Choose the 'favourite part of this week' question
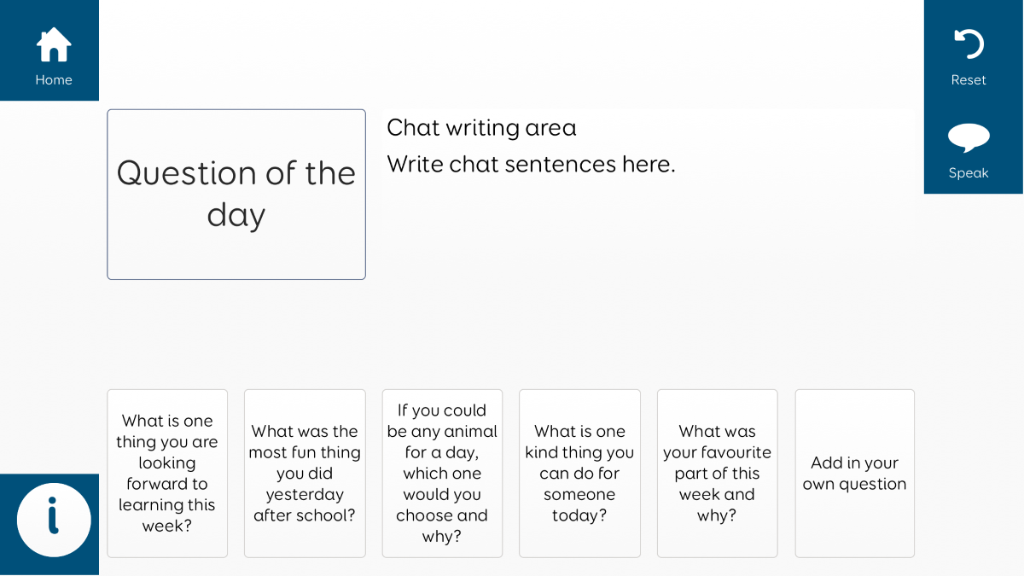This screenshot has height=576, width=1024. pyautogui.click(x=717, y=473)
